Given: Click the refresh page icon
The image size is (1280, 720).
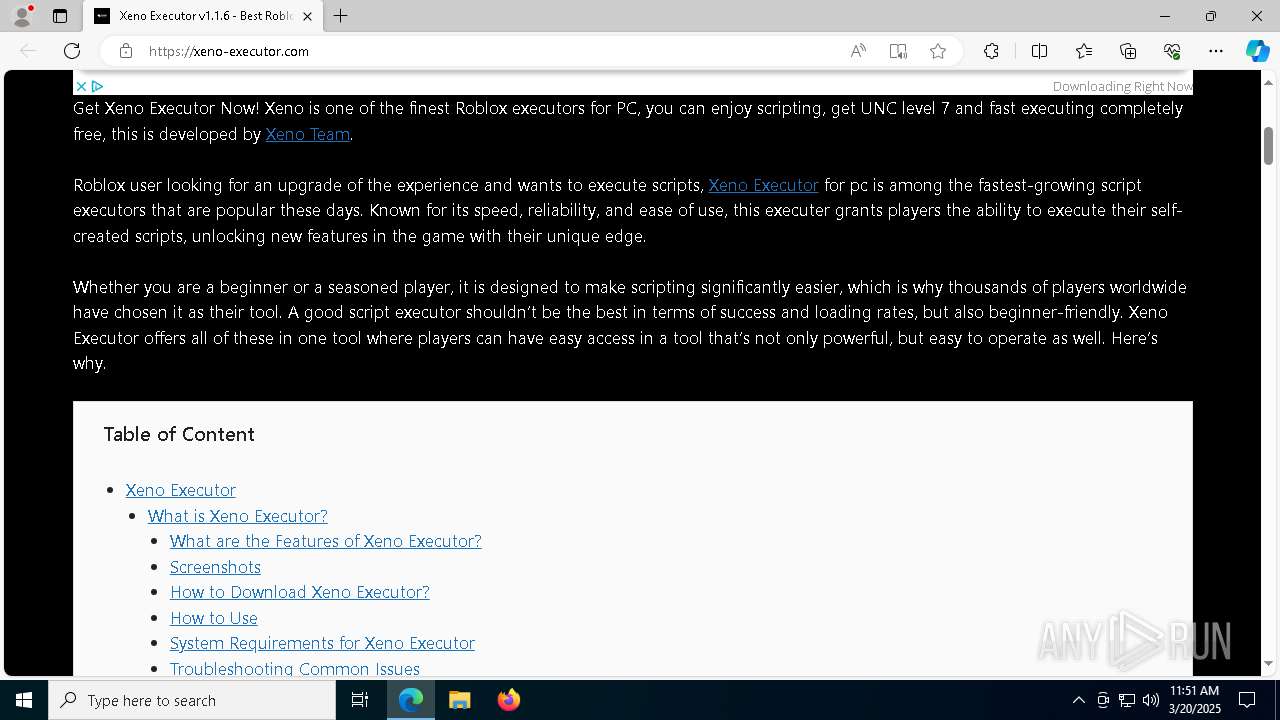Looking at the screenshot, I should click(x=72, y=51).
